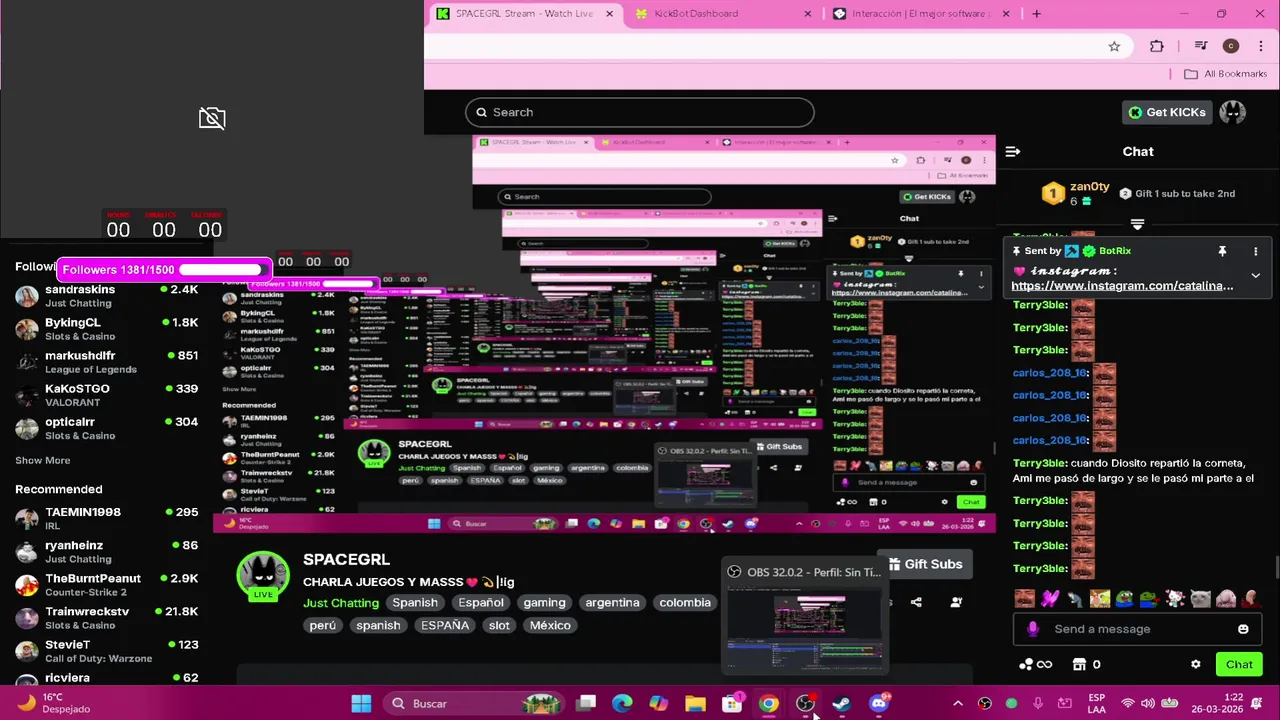Click the Get KICKs button
1280x720 pixels.
pos(1167,112)
